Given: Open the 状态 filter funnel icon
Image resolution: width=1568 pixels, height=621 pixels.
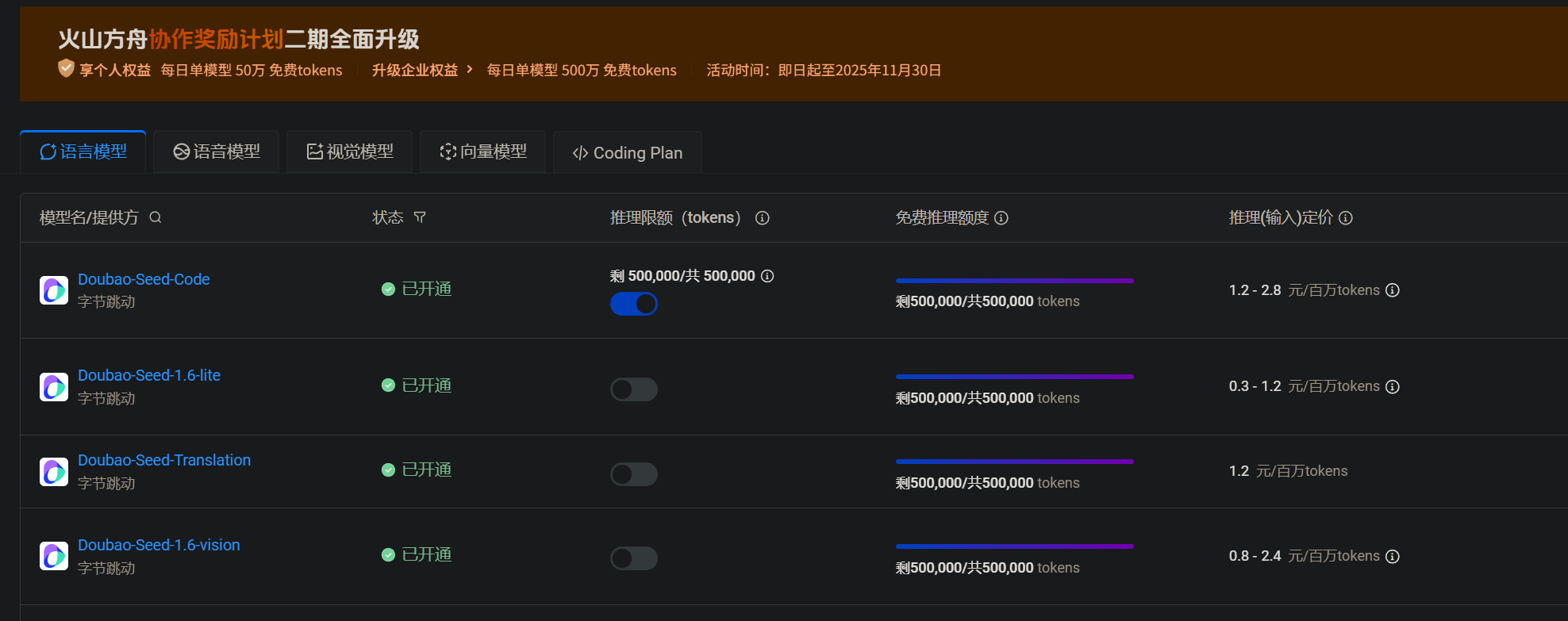Looking at the screenshot, I should [x=420, y=217].
